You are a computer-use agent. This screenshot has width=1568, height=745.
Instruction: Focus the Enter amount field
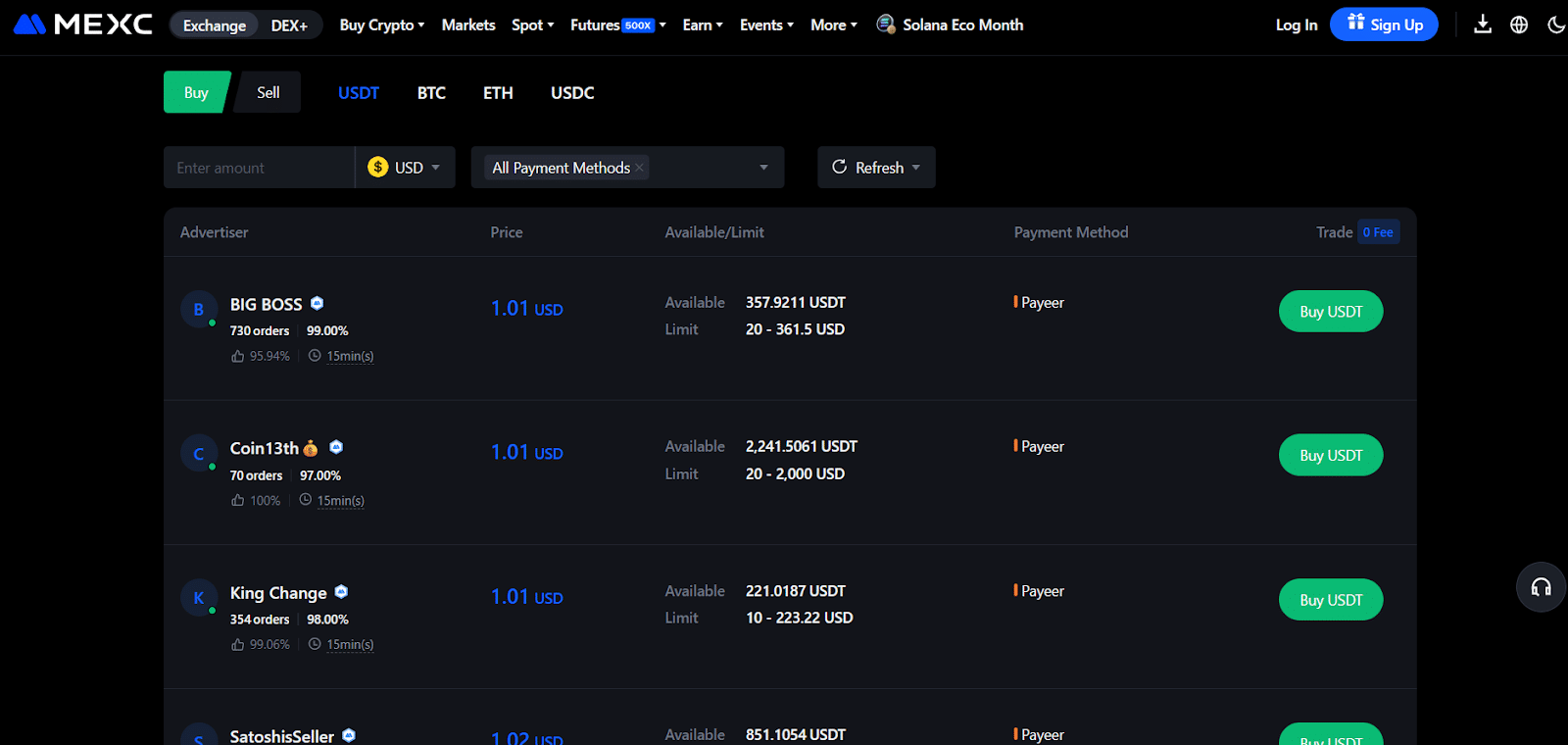pos(259,168)
